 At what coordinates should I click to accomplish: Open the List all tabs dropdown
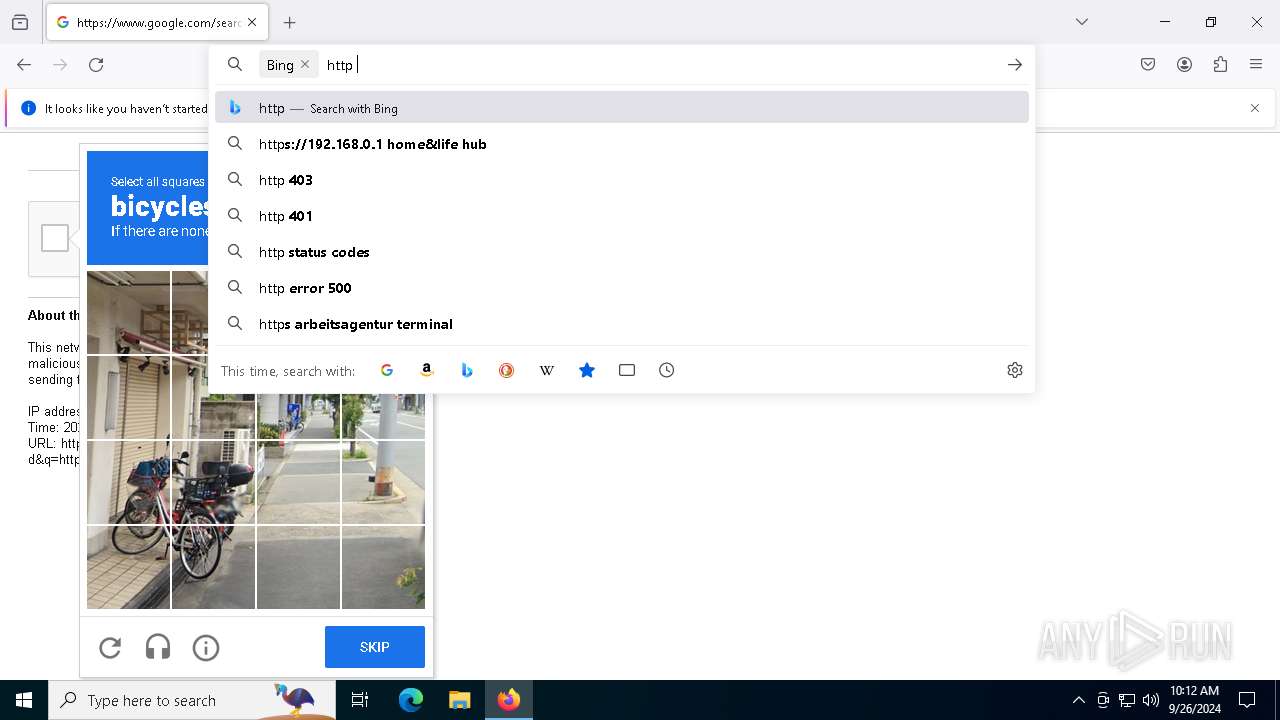coord(1082,22)
